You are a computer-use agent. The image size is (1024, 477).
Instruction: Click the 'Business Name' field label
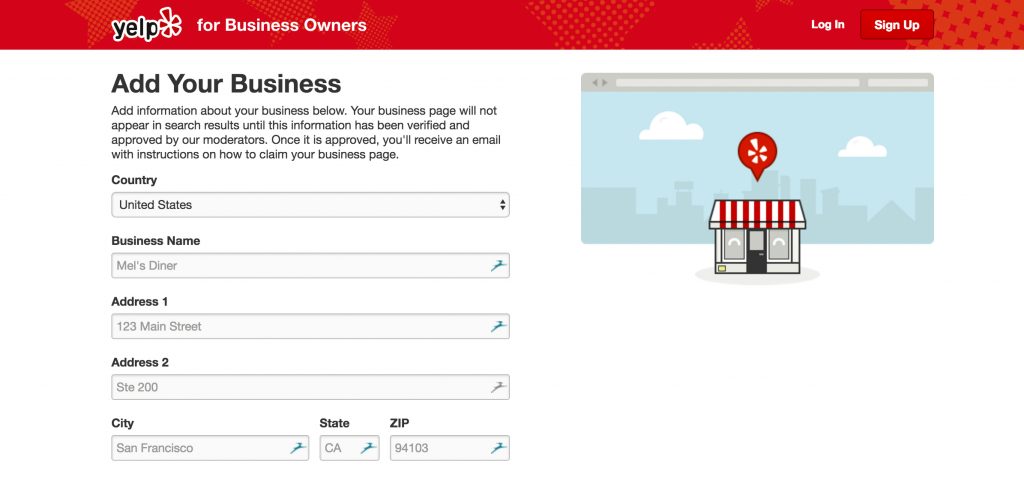[x=155, y=240]
